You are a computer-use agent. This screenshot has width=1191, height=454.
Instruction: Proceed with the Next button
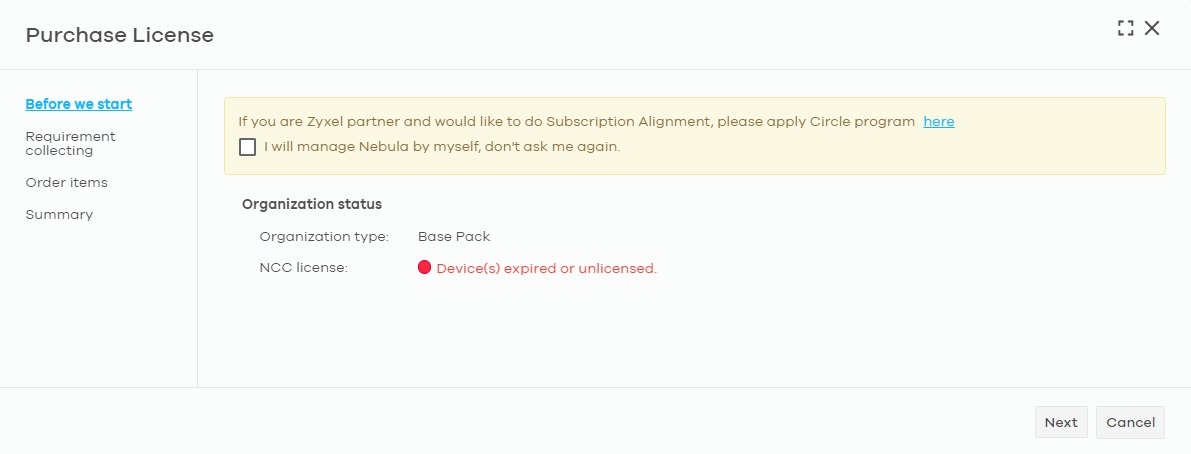point(1061,422)
